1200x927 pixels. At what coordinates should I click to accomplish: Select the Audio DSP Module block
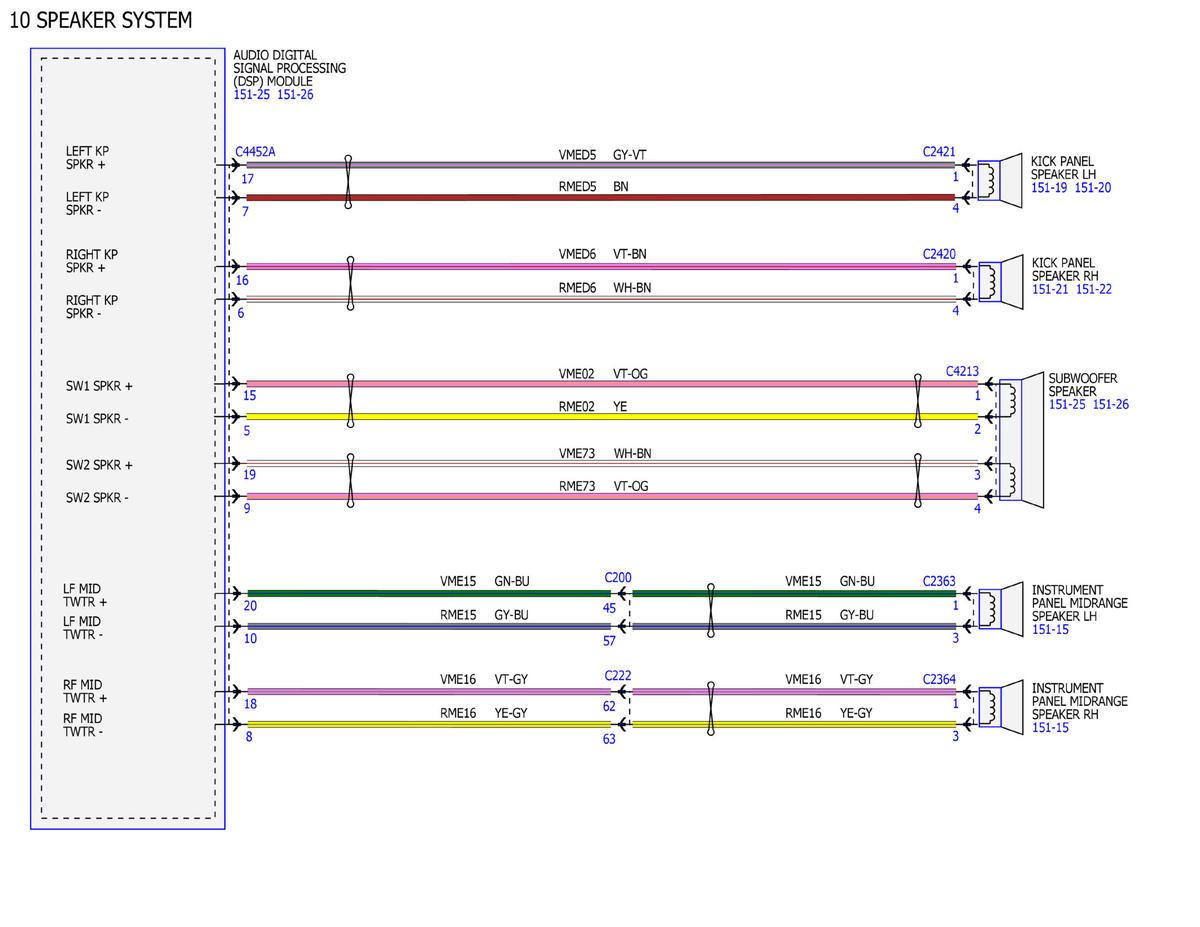(x=127, y=438)
